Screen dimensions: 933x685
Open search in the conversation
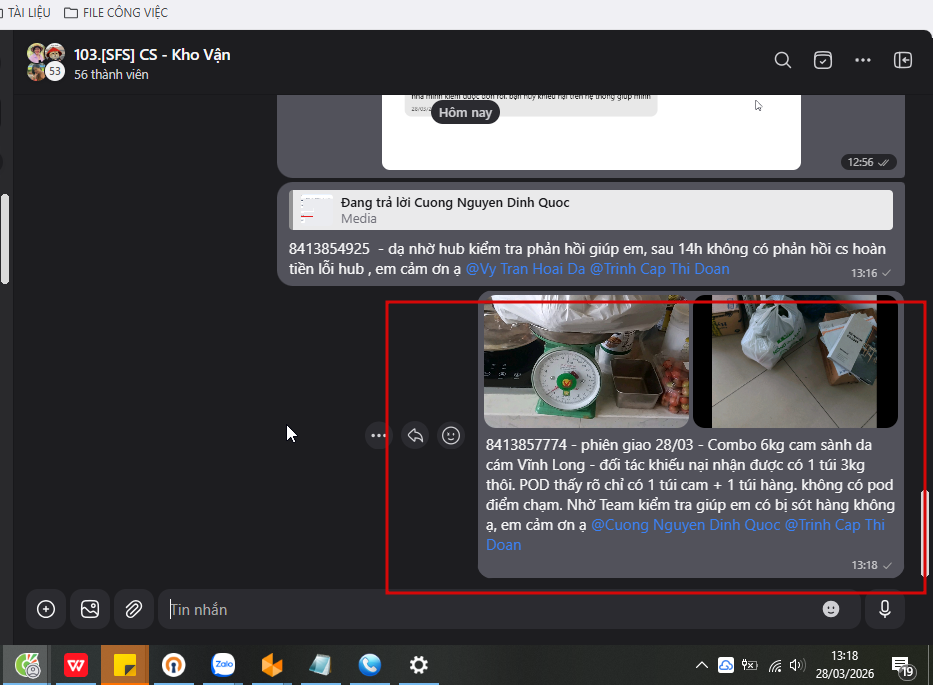tap(782, 60)
